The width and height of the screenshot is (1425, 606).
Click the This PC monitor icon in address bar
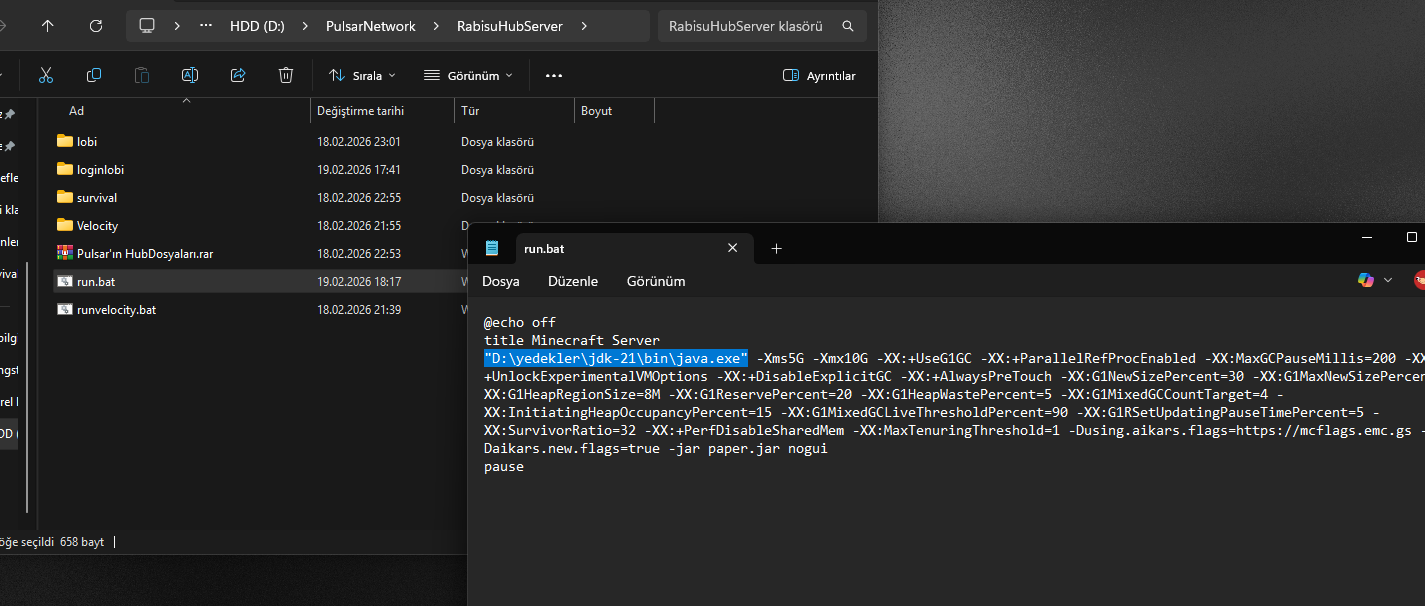(147, 26)
